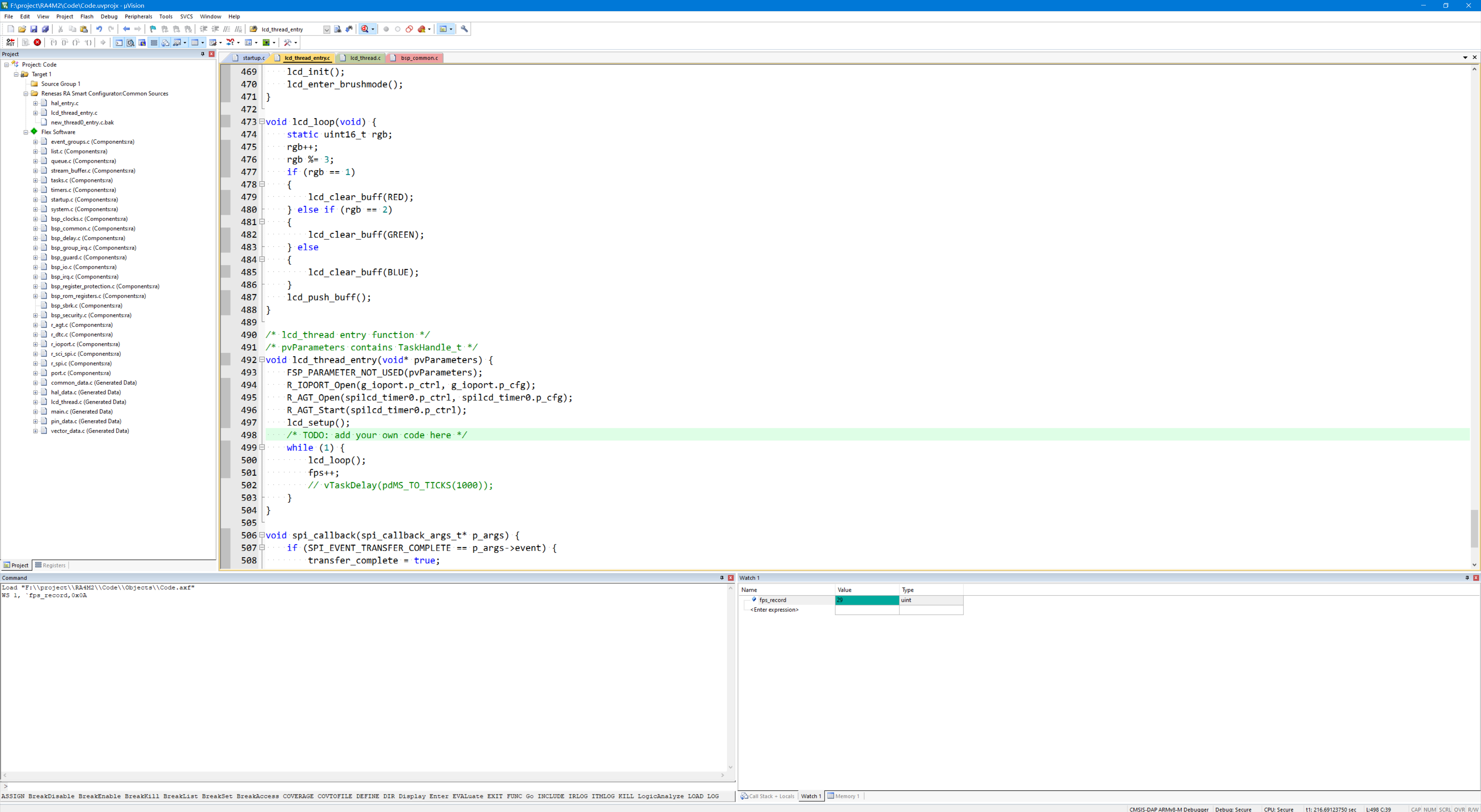
Task: Switch to the Registers panel tab
Action: [51, 566]
